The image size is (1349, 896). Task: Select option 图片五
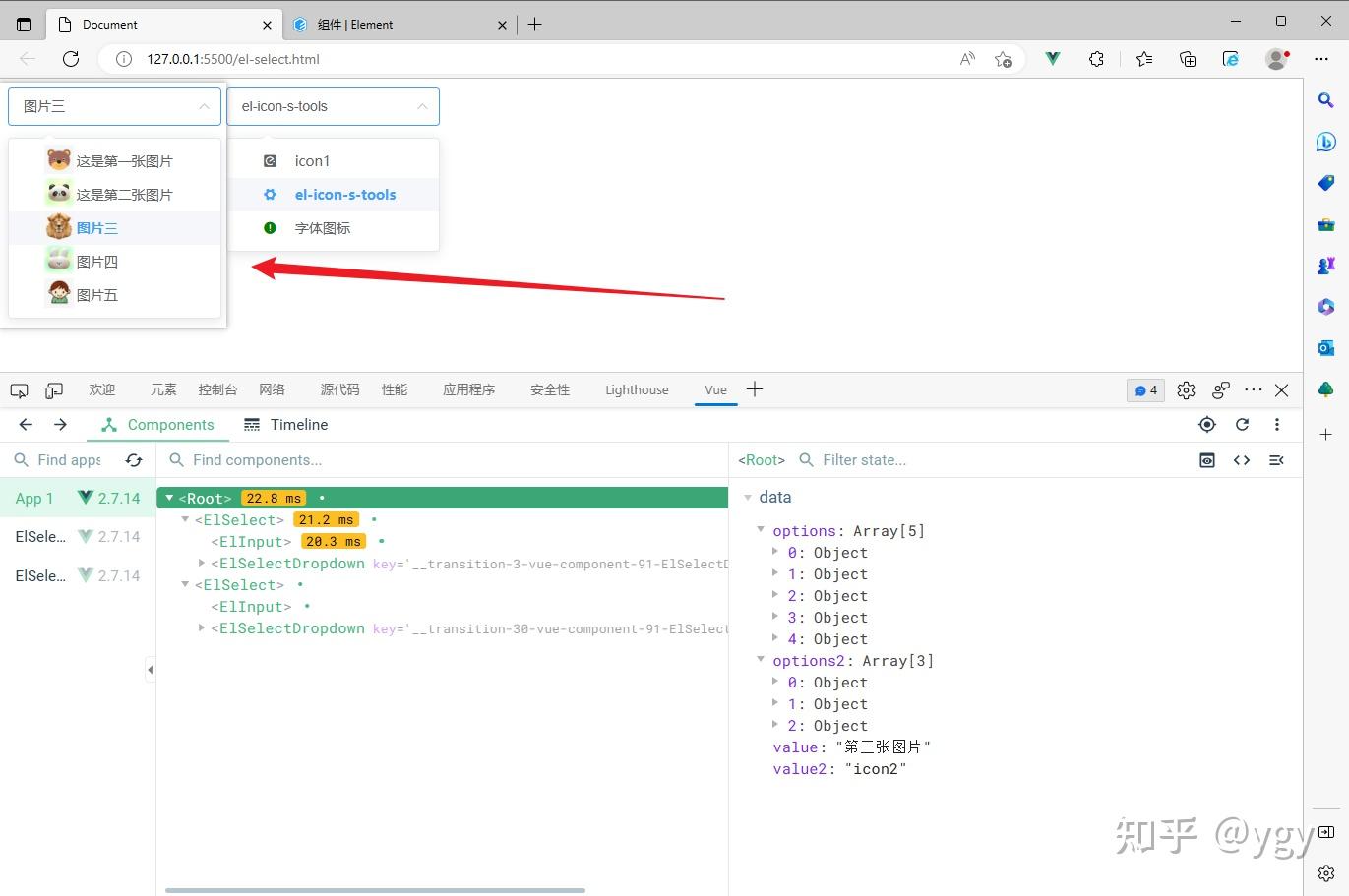click(114, 295)
